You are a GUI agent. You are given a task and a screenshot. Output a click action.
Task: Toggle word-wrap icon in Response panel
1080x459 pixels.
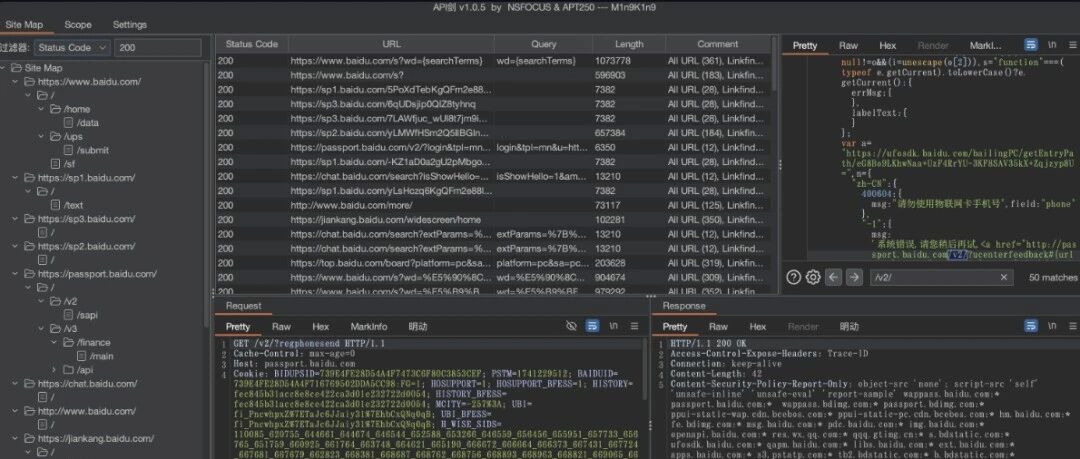(1030, 326)
